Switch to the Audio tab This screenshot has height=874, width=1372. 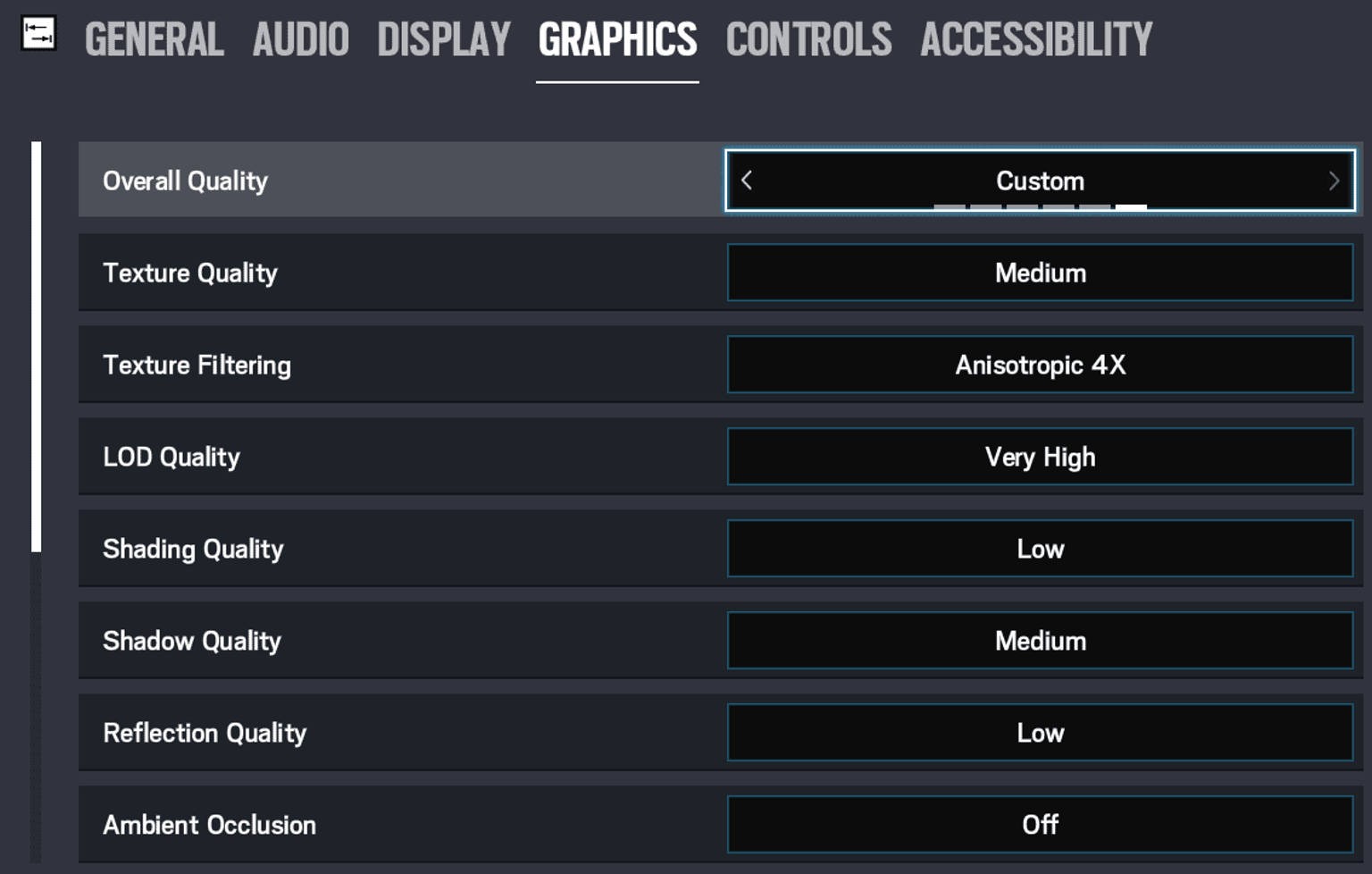click(300, 40)
